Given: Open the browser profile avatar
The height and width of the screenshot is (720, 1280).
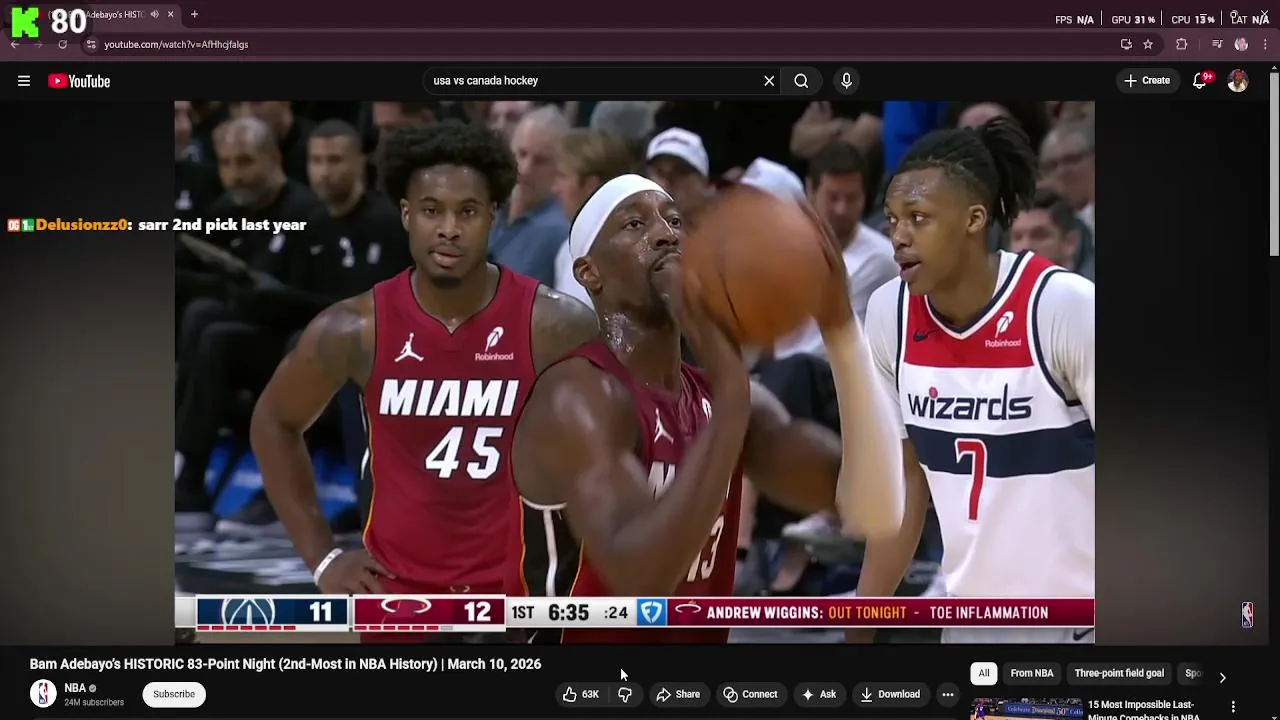Looking at the screenshot, I should tap(1241, 44).
